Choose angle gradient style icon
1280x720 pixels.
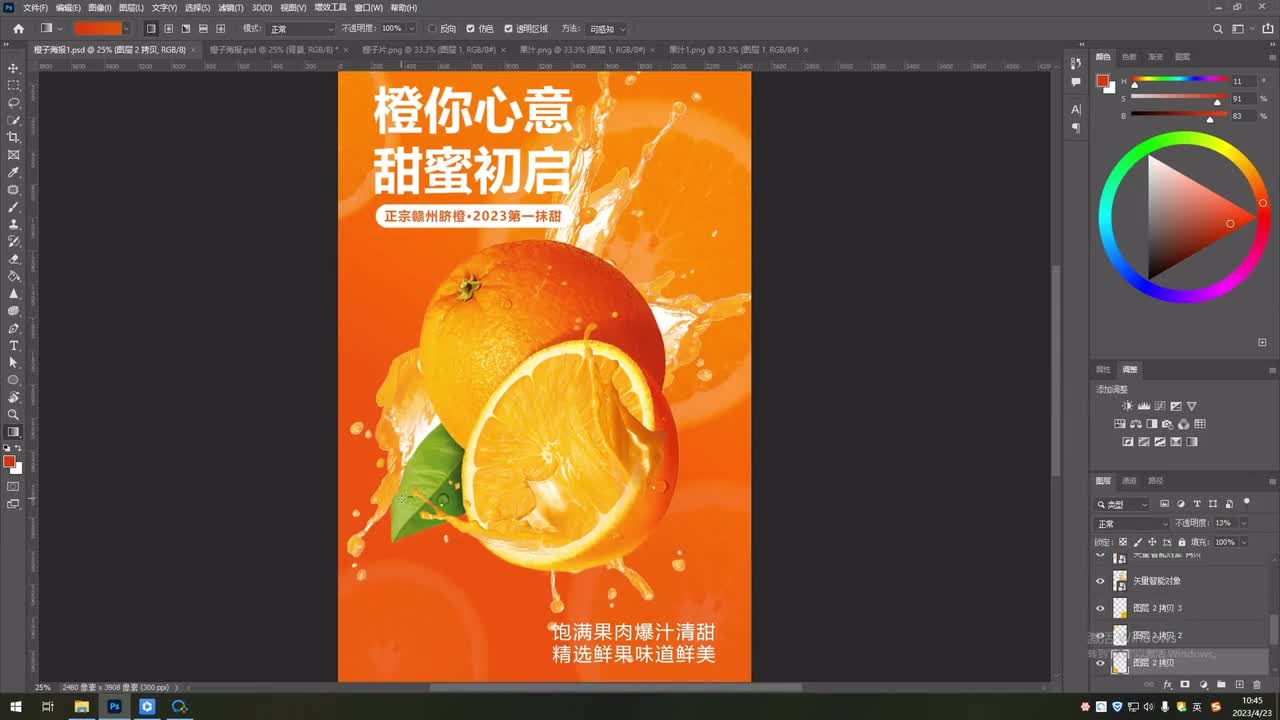pos(186,29)
